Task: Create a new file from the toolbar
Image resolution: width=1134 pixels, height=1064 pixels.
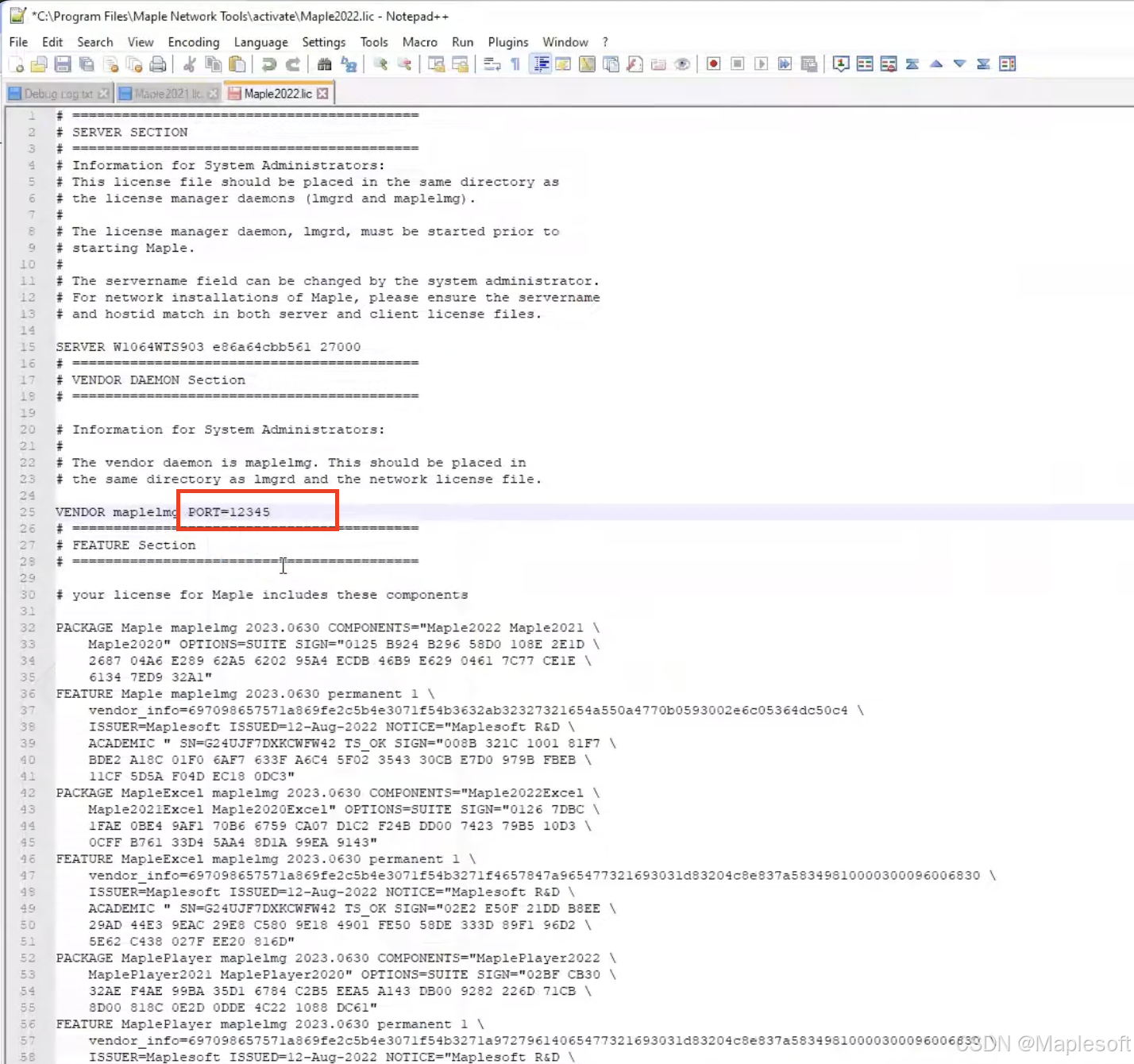Action: pyautogui.click(x=16, y=64)
